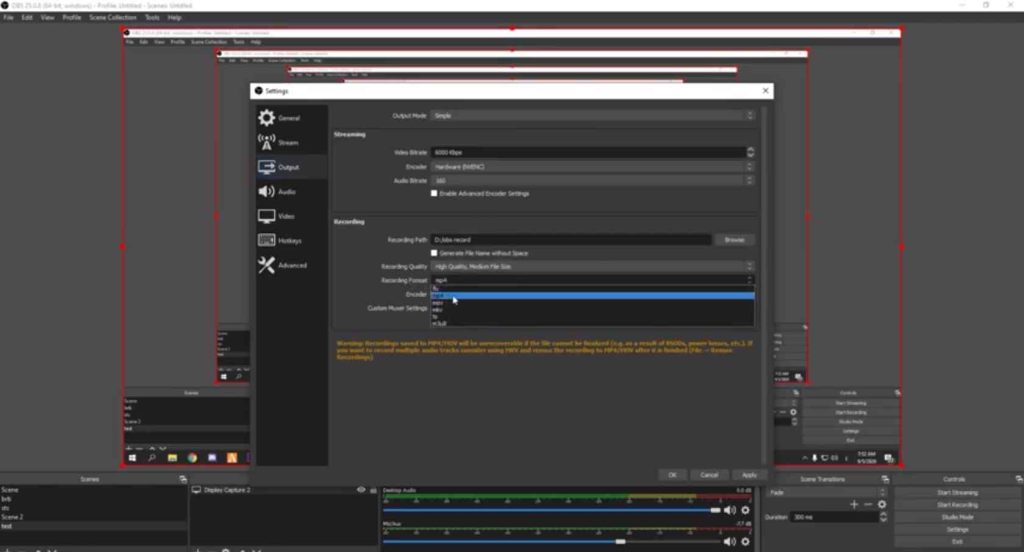
Task: Add a scene transition with plus icon
Action: (854, 504)
